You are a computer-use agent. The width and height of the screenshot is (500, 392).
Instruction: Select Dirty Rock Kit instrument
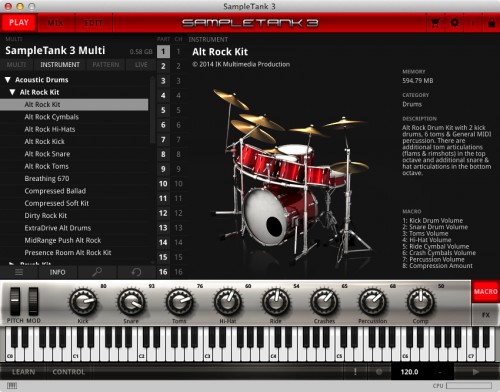click(74, 215)
